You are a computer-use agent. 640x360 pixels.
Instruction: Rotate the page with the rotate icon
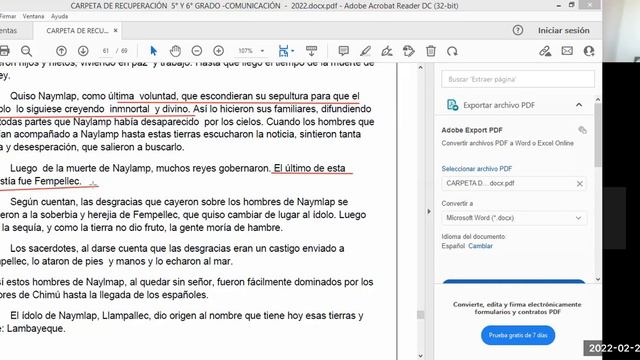click(452, 51)
